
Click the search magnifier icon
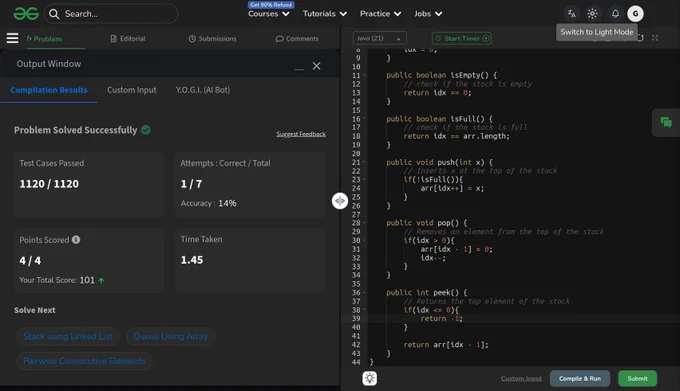coord(54,14)
